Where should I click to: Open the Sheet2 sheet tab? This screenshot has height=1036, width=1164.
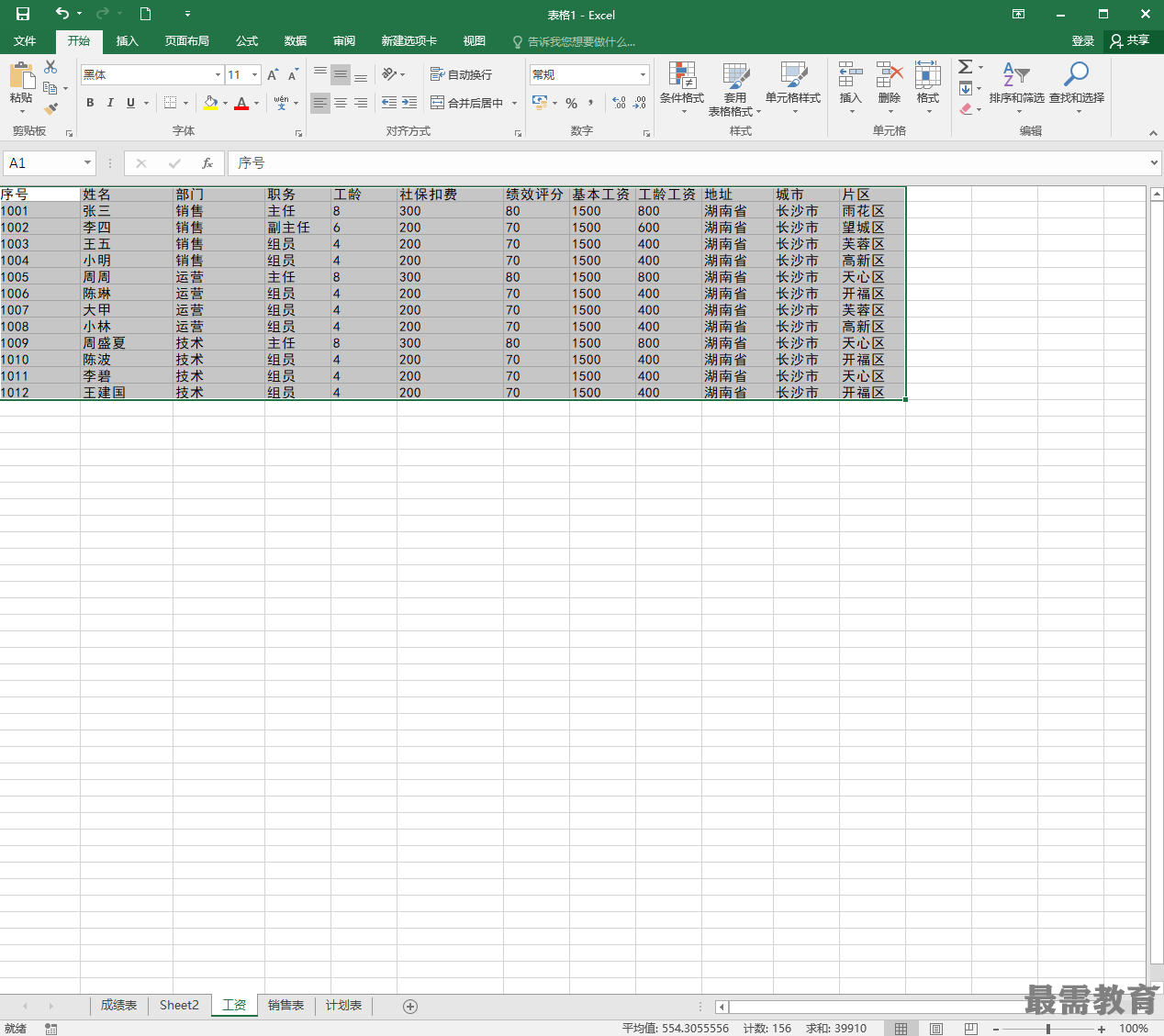(x=179, y=1006)
